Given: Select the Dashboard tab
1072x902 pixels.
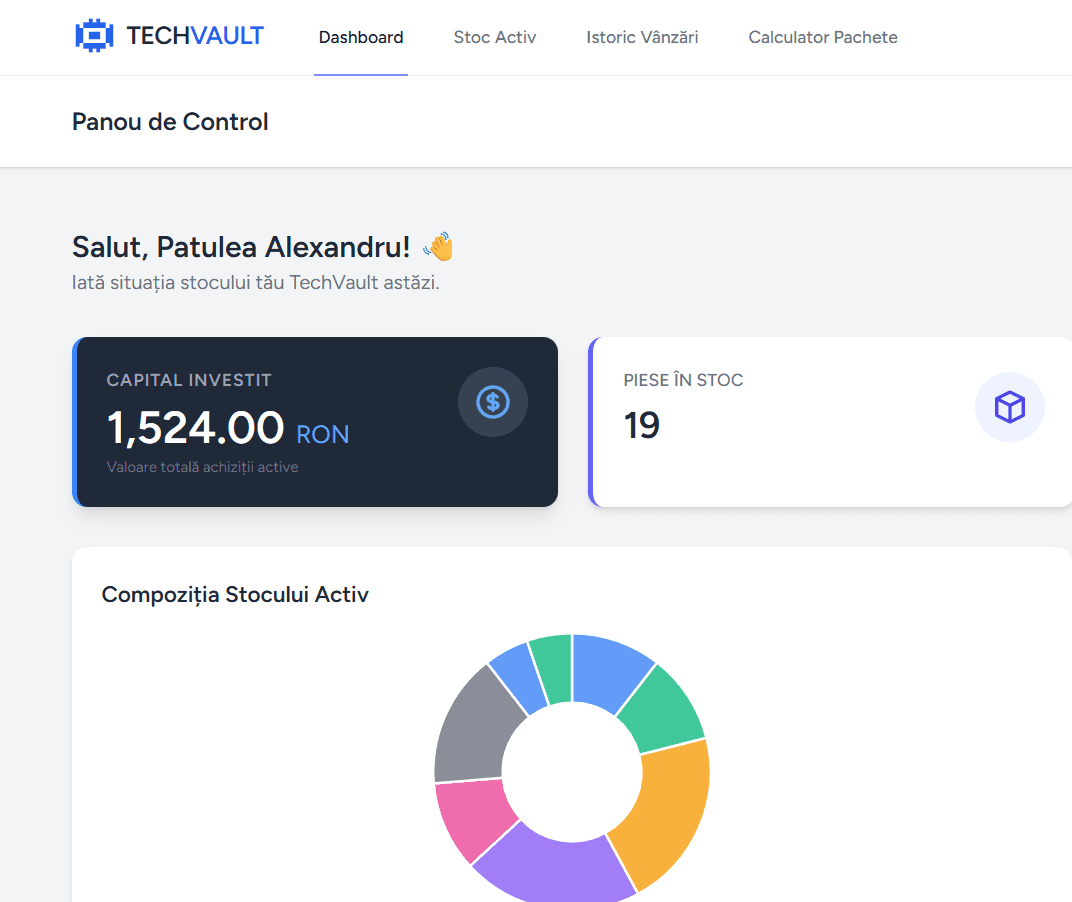Looking at the screenshot, I should tap(361, 37).
